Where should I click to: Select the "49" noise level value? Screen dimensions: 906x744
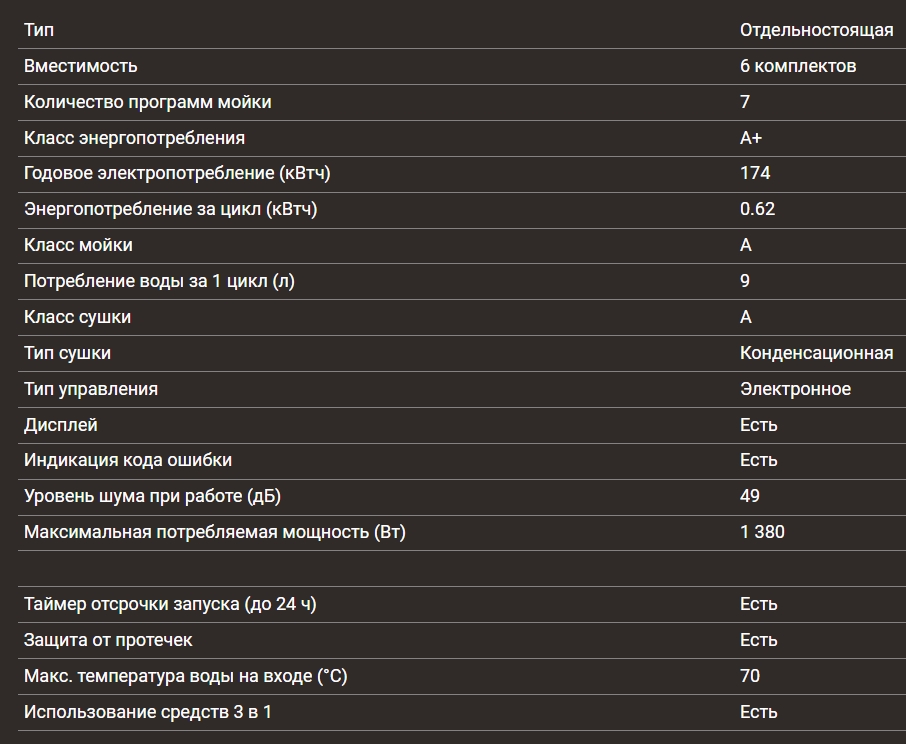tap(749, 496)
